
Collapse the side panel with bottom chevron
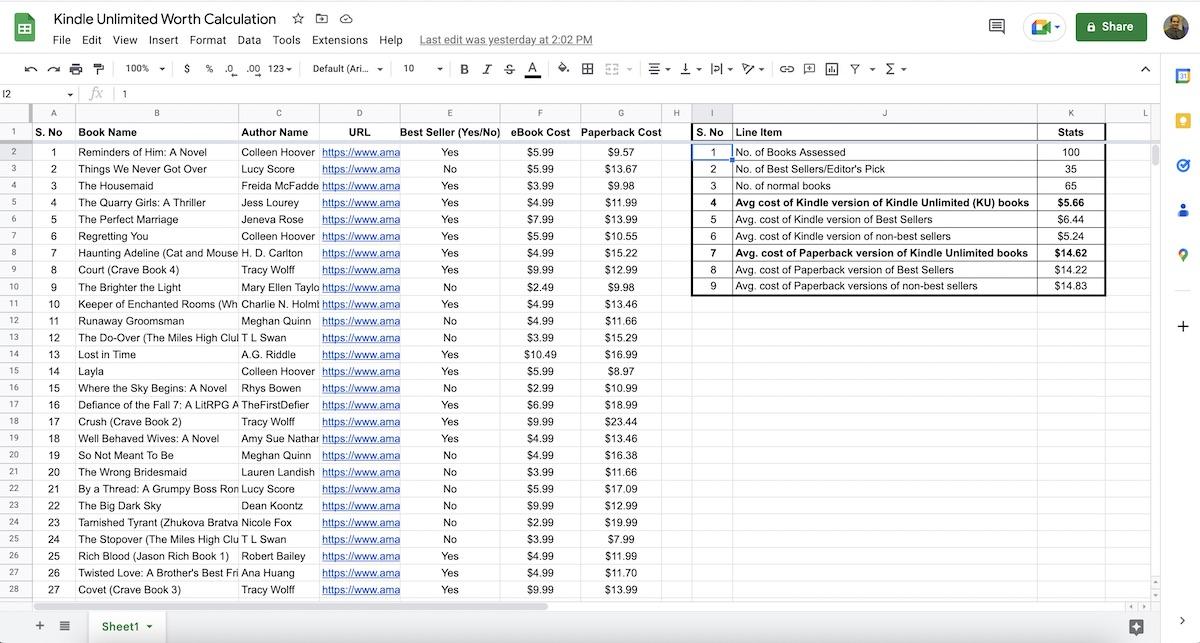click(1182, 621)
